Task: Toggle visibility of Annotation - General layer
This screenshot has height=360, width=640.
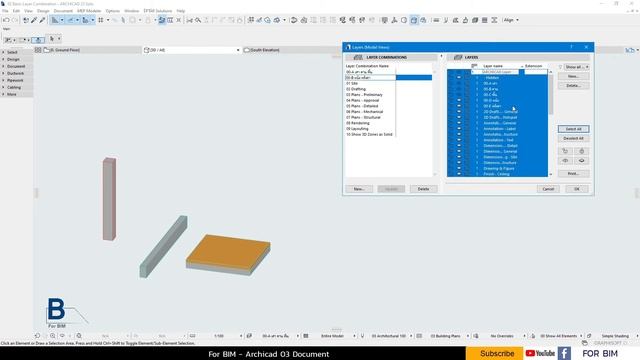Action: click(459, 123)
